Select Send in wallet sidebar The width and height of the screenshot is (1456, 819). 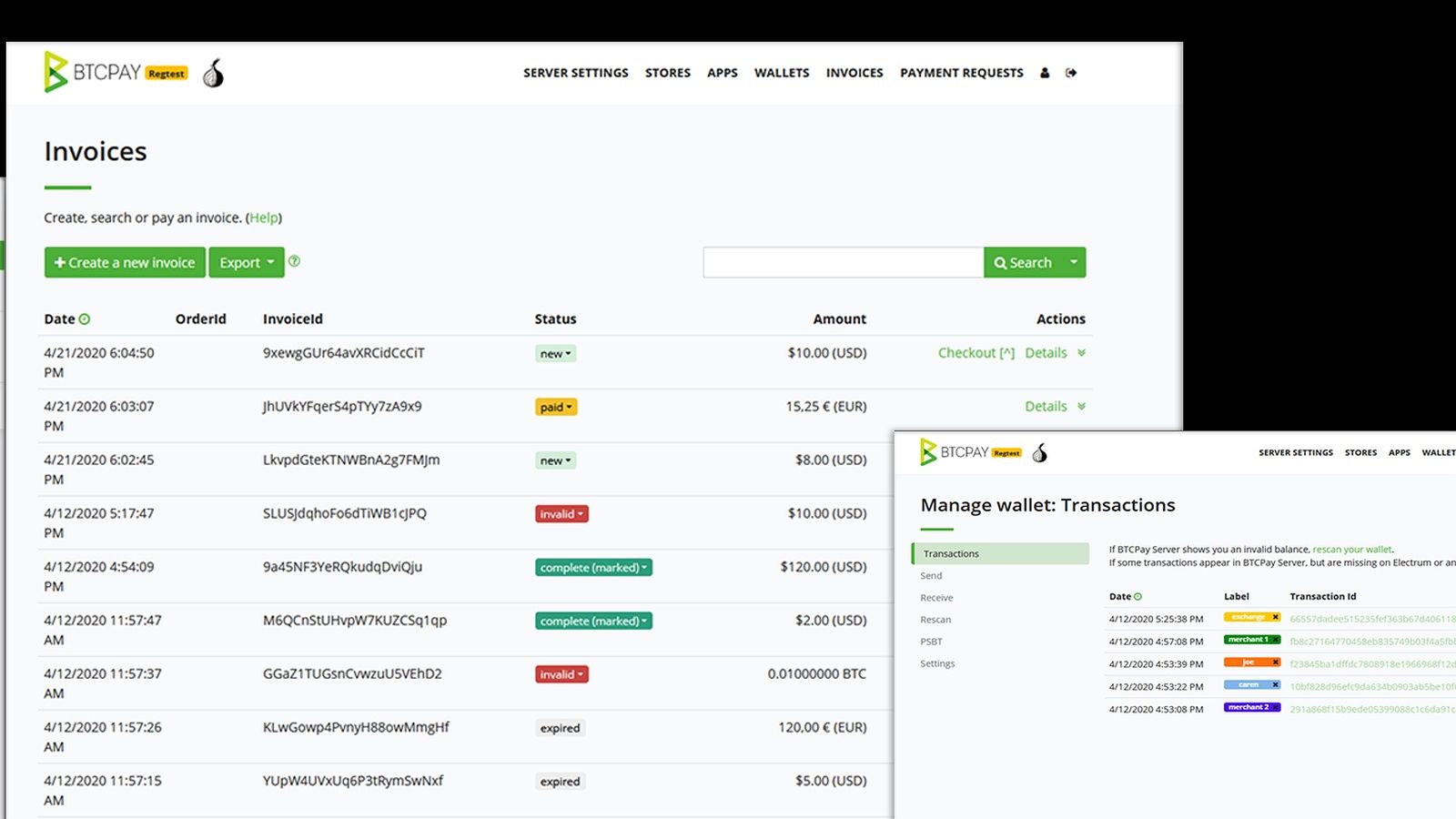point(931,576)
